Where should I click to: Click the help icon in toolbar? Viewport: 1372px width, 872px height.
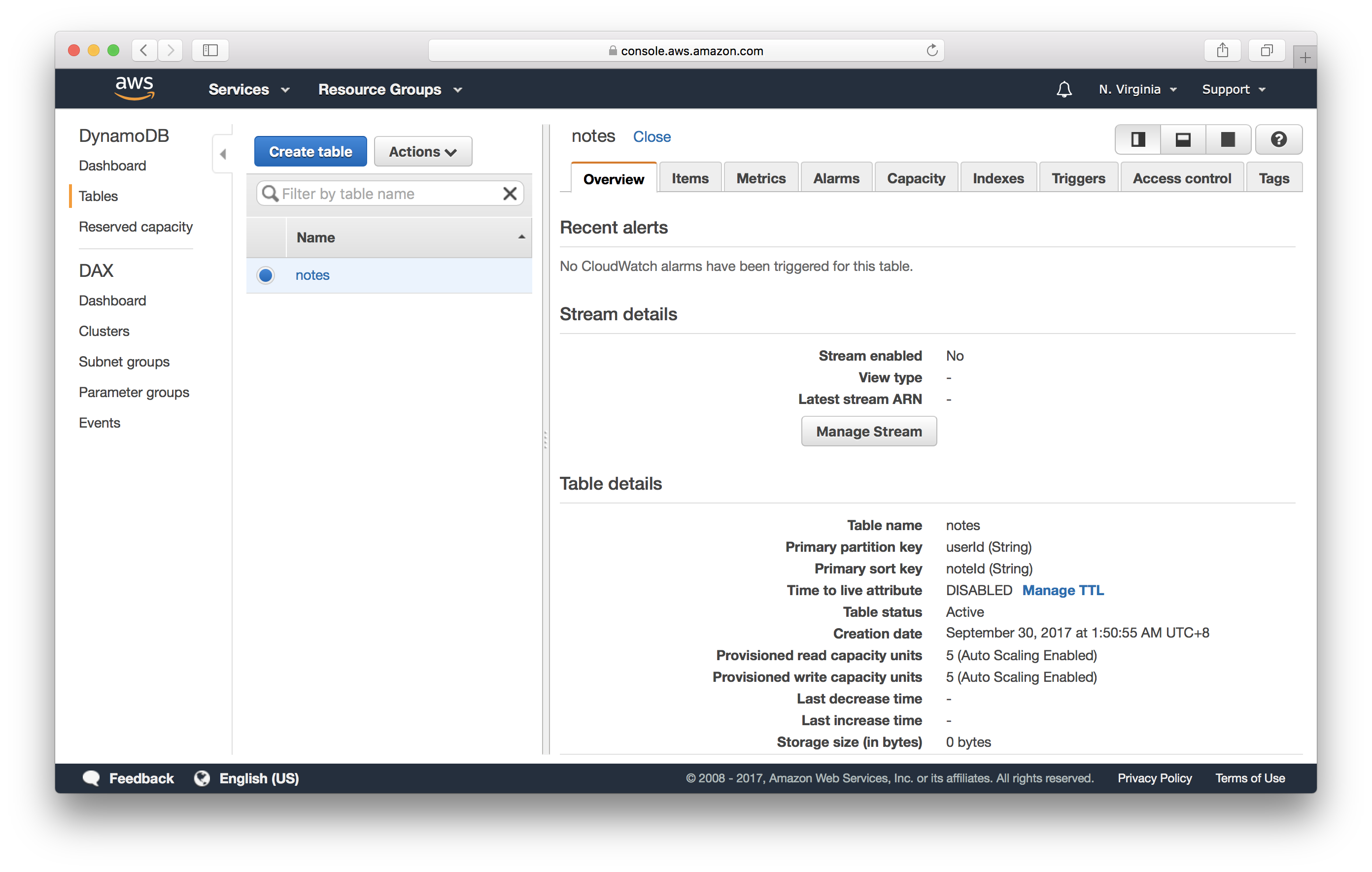pyautogui.click(x=1278, y=139)
